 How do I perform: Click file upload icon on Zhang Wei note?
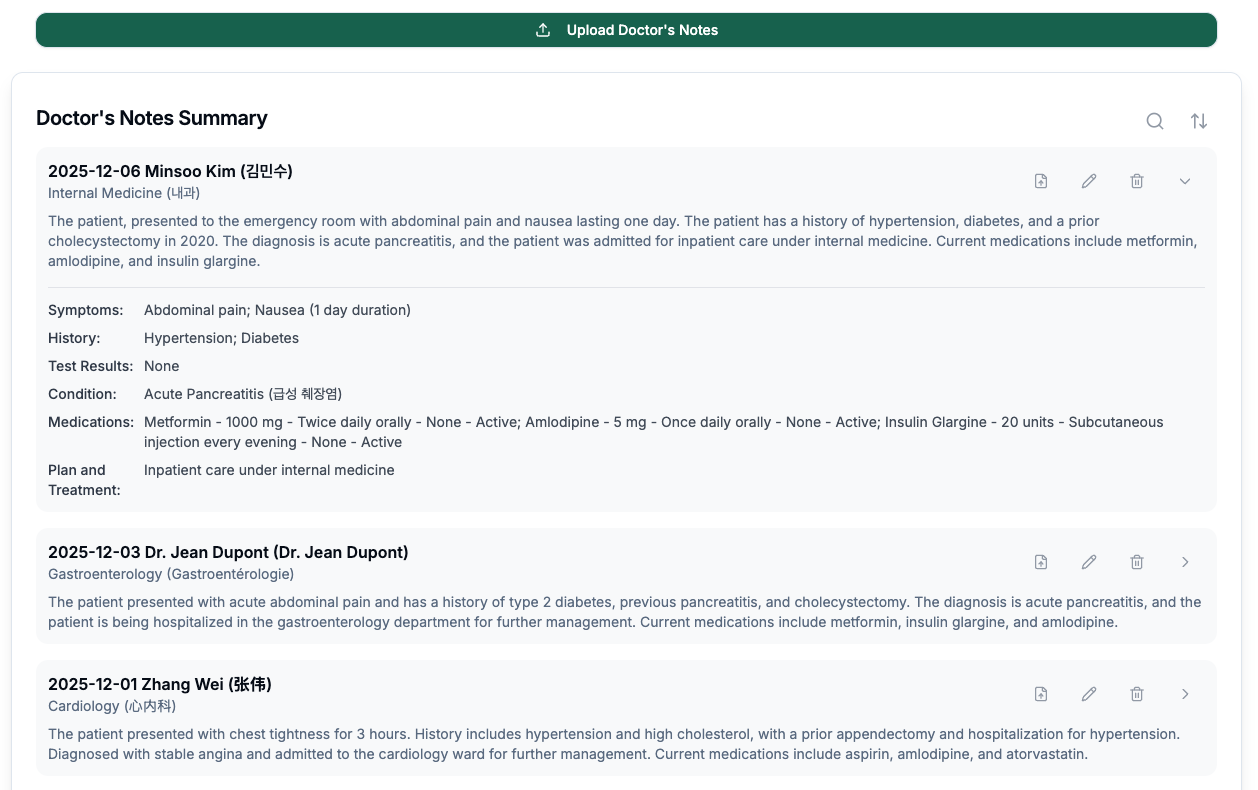(x=1041, y=694)
